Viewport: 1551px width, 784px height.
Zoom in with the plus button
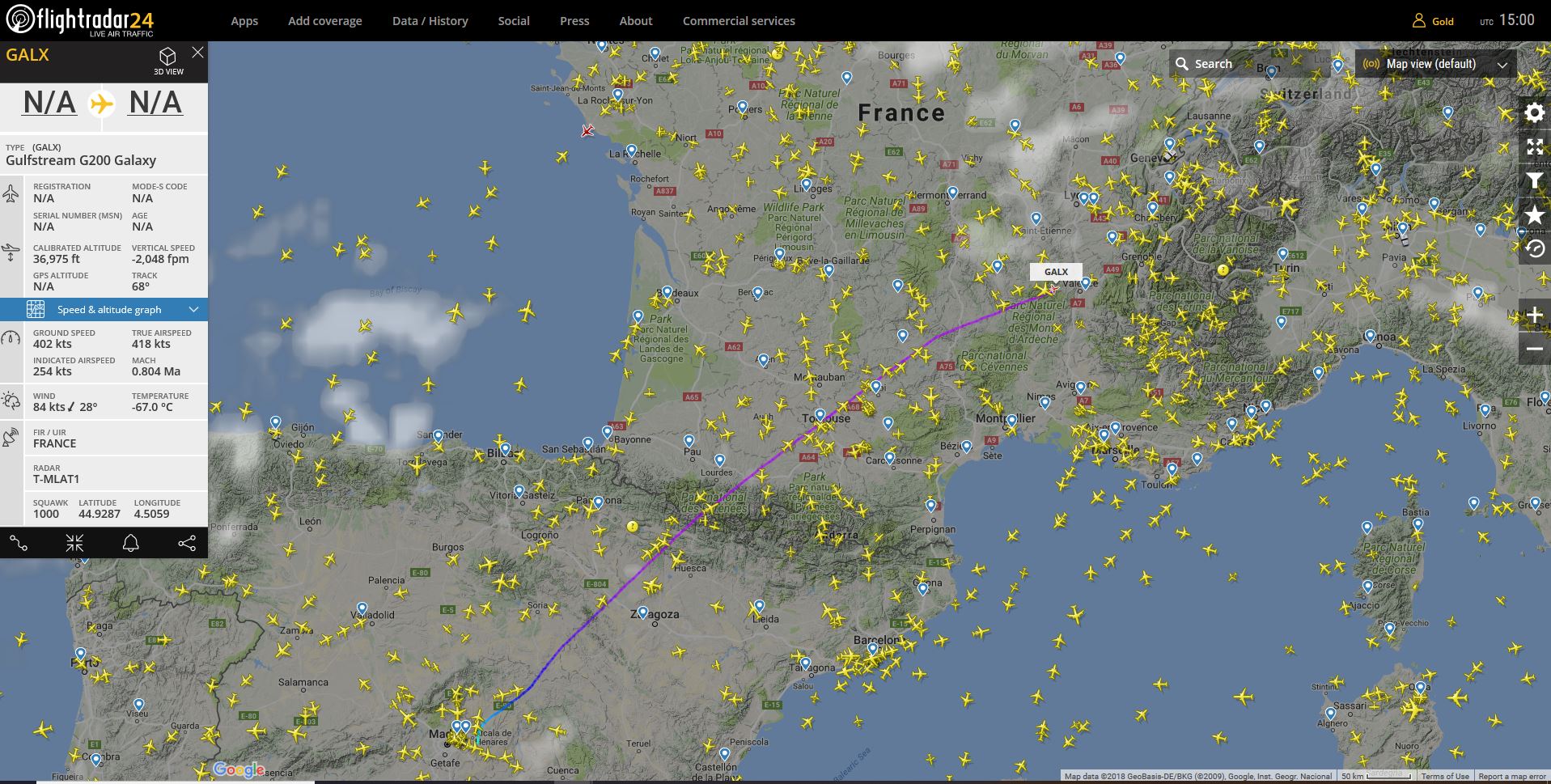click(x=1534, y=315)
